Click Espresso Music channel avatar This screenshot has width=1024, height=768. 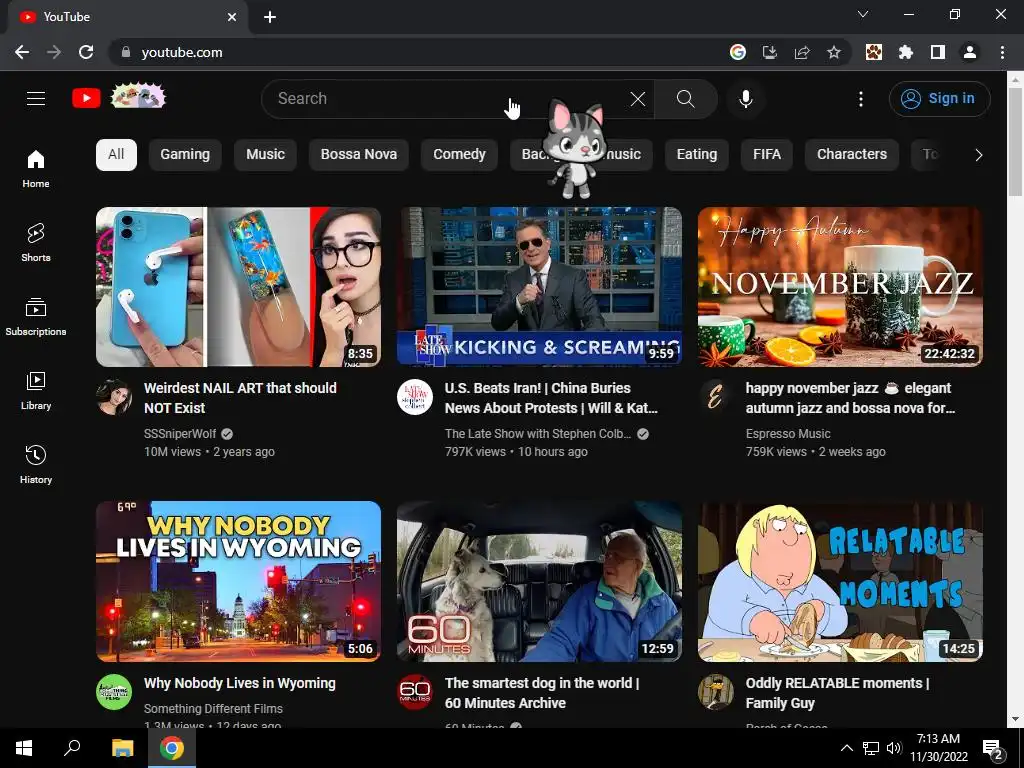[x=716, y=397]
